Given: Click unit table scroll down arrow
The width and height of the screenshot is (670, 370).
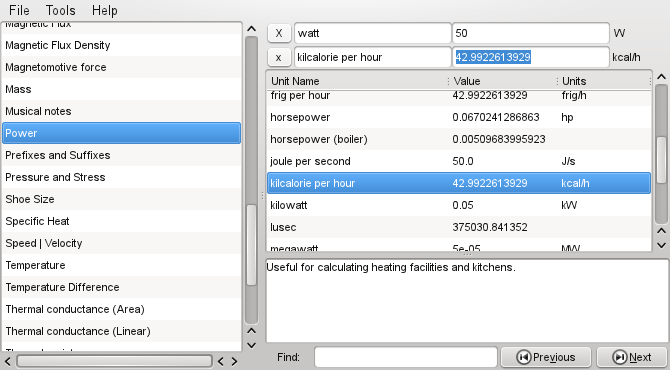Looking at the screenshot, I should pyautogui.click(x=661, y=245).
